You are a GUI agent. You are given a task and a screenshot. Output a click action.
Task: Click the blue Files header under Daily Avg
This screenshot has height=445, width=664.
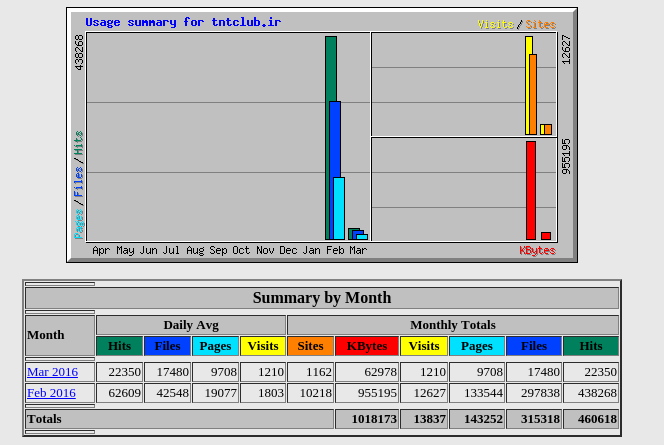pyautogui.click(x=167, y=346)
